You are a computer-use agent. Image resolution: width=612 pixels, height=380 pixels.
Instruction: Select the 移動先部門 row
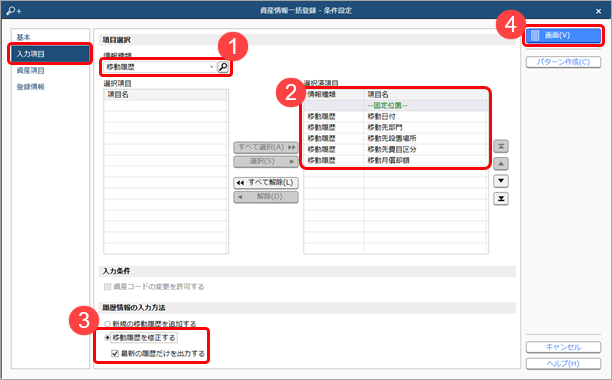tap(395, 127)
